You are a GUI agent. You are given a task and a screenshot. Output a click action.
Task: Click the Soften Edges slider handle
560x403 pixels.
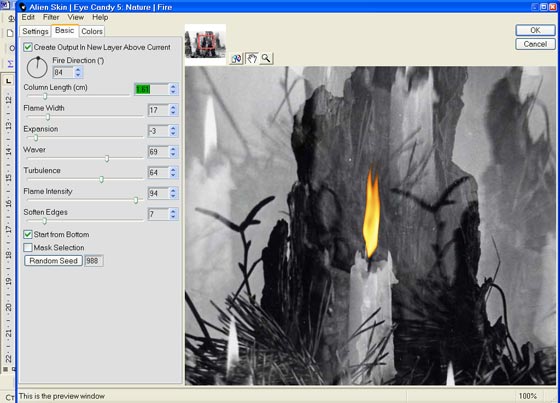[x=45, y=221]
